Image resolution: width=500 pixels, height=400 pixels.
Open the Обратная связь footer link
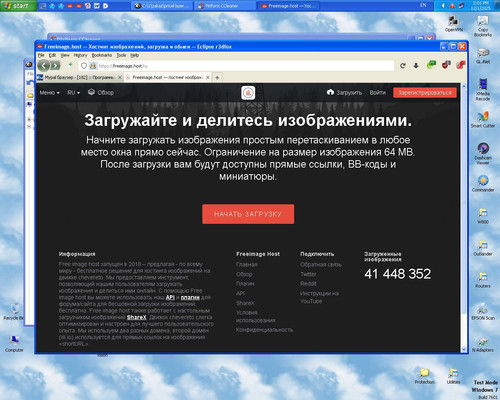tap(321, 265)
